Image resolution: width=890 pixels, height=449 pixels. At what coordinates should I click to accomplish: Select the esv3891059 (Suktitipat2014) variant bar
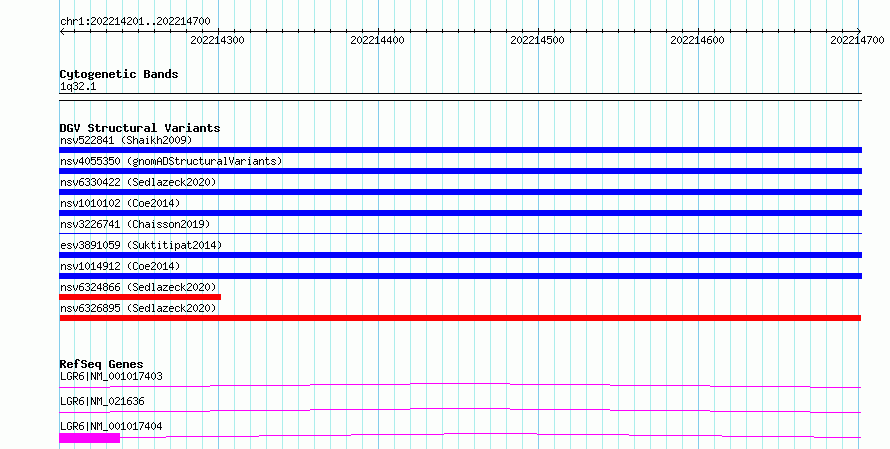pos(460,255)
